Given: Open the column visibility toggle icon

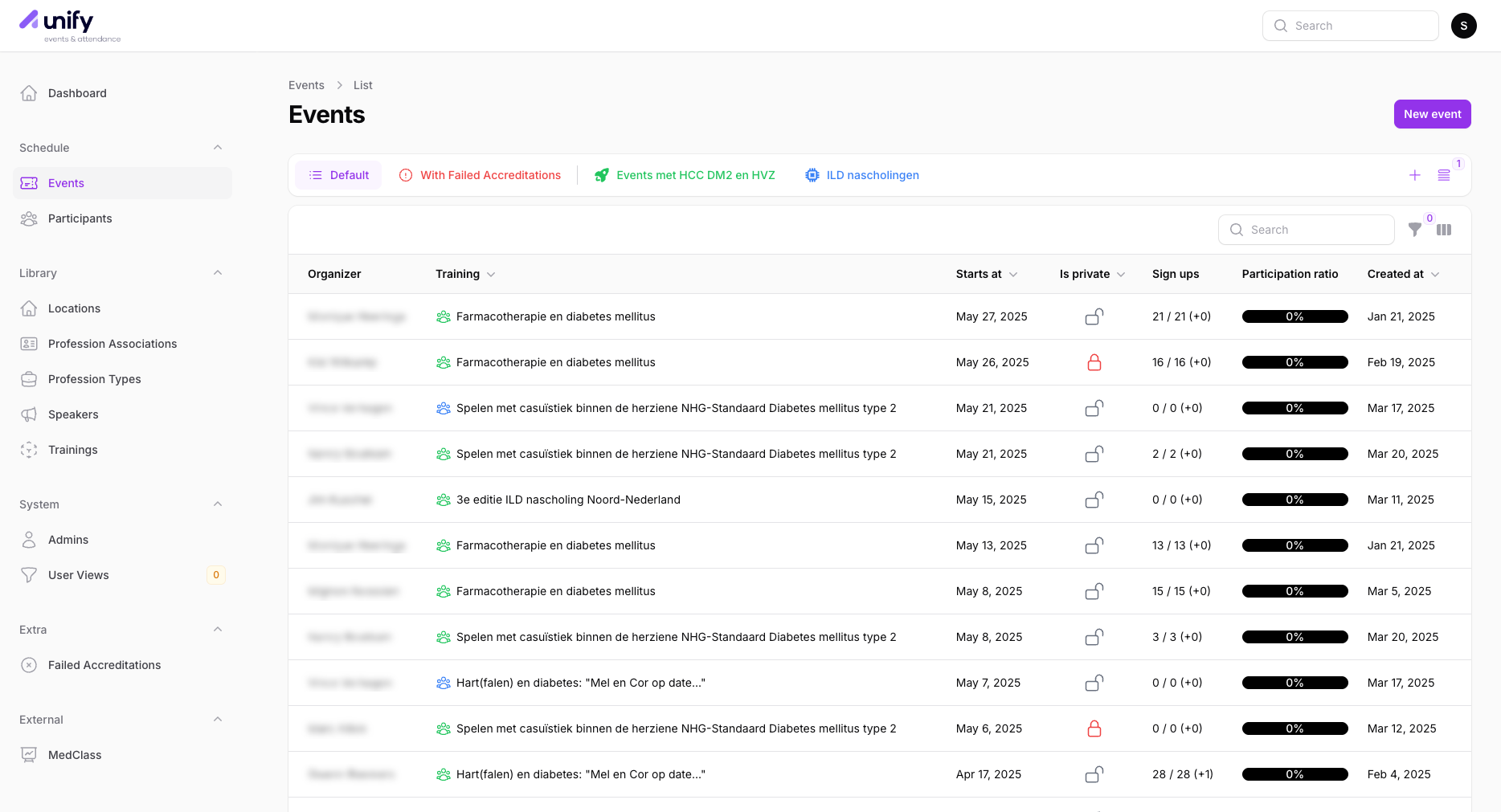Looking at the screenshot, I should click(x=1444, y=230).
